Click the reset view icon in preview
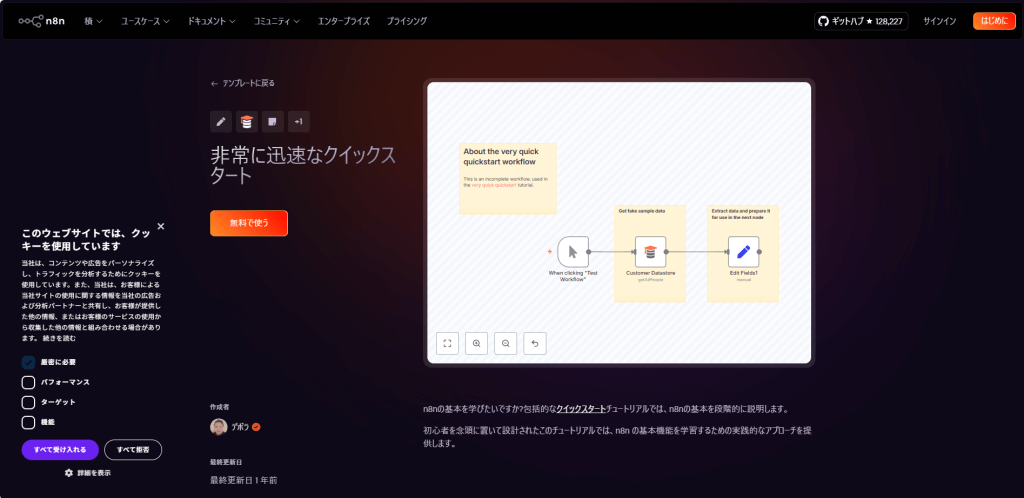The image size is (1024, 498). coord(535,343)
